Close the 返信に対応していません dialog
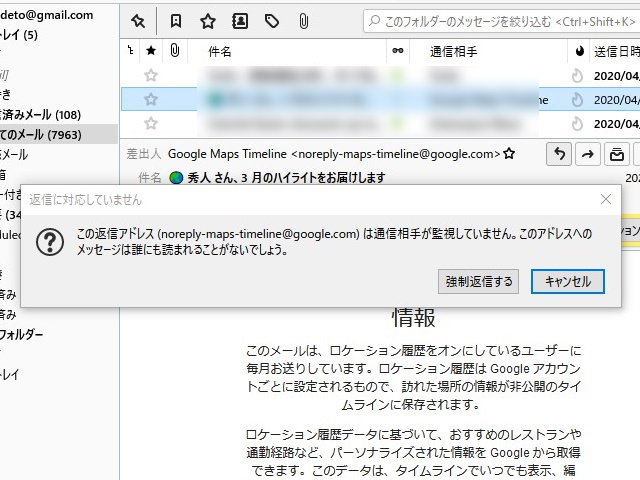 click(606, 199)
